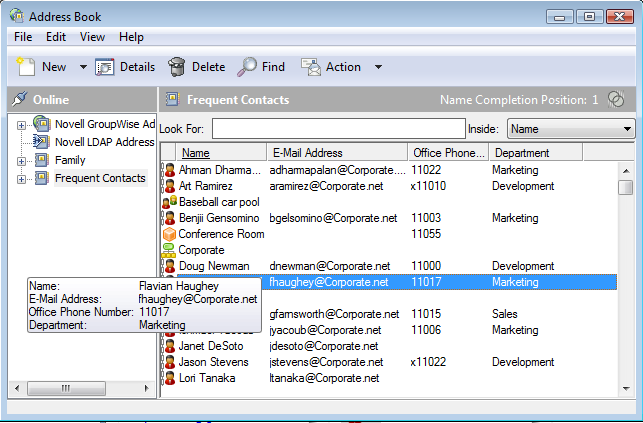Click Art Ramirez person icon
Viewport: 643px width, 423px height.
pyautogui.click(x=169, y=186)
